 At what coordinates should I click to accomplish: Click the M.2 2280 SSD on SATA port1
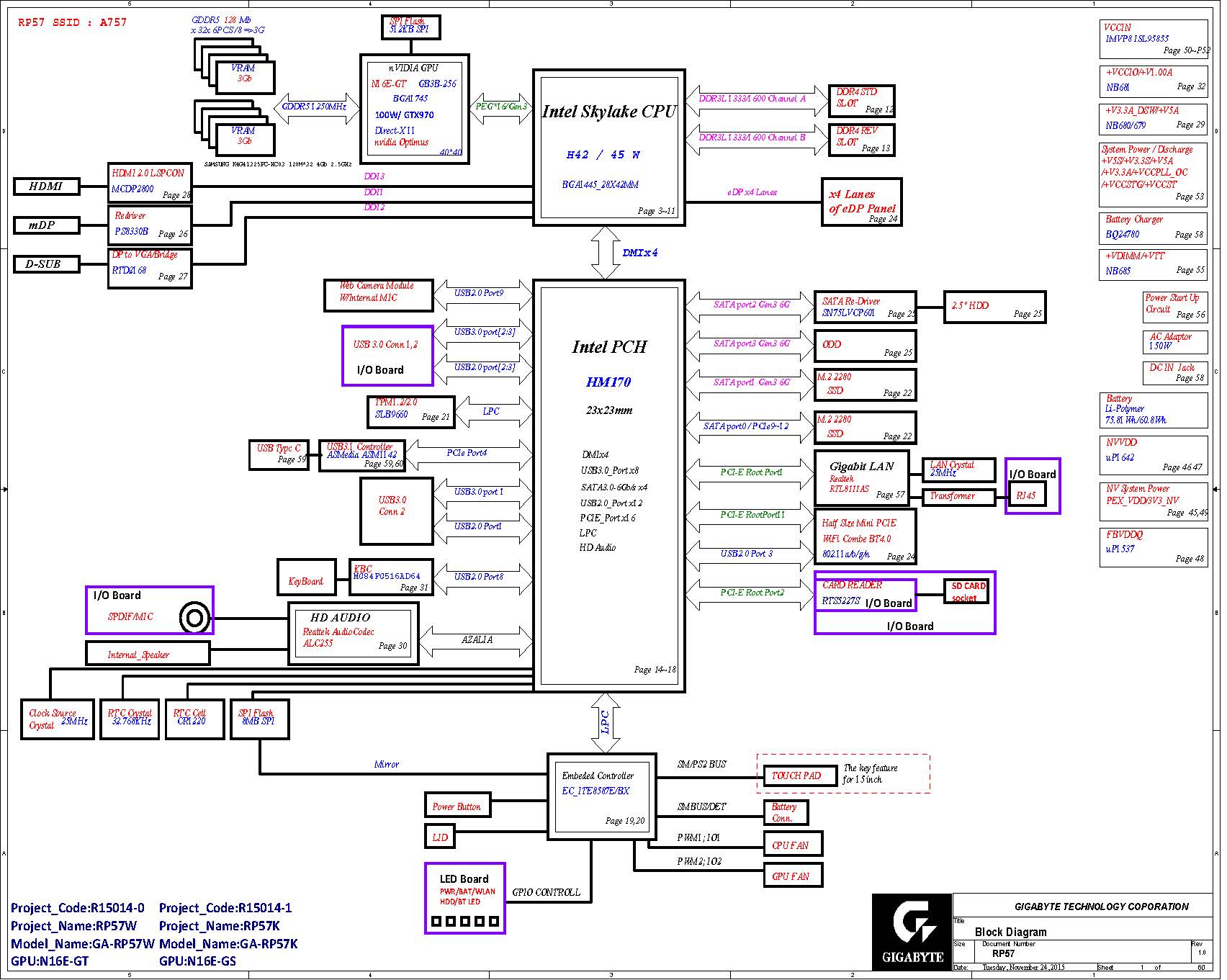[x=866, y=385]
